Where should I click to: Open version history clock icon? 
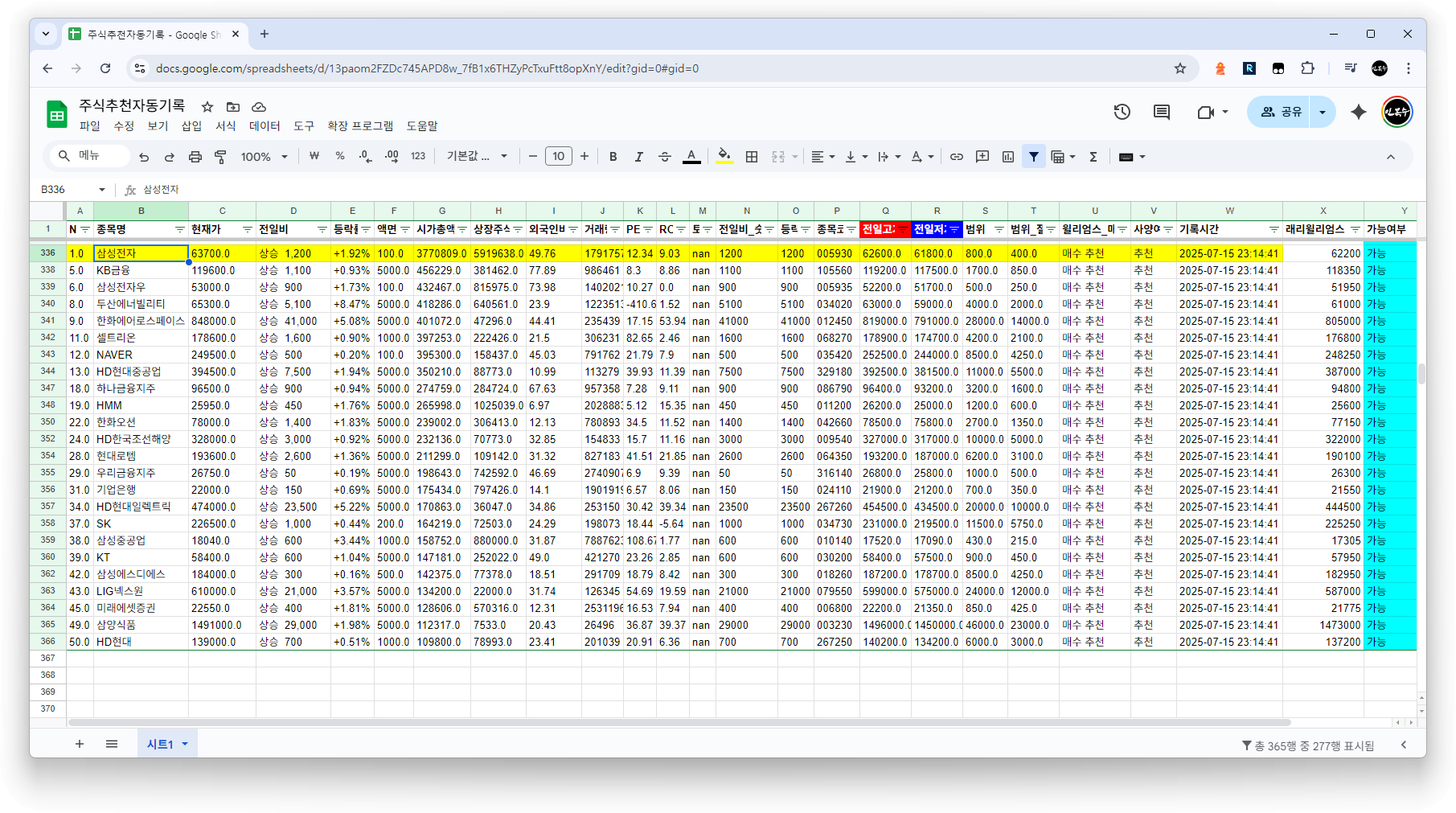1122,112
